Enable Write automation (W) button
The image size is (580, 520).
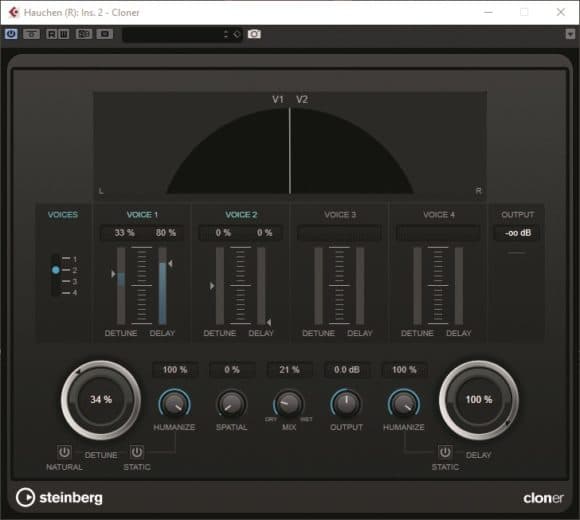[64, 34]
